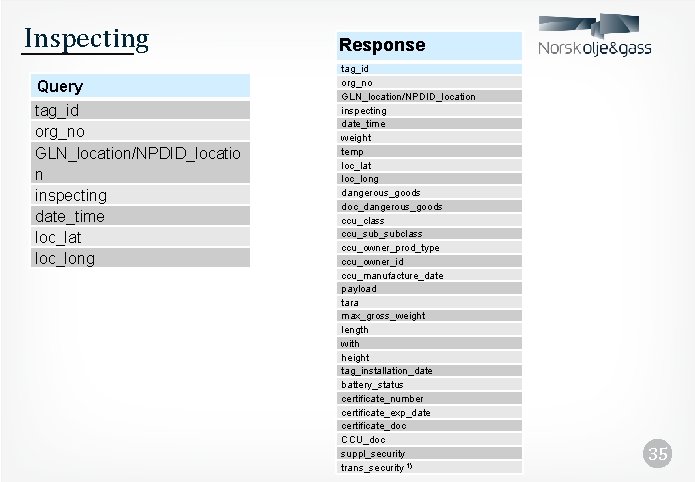
Task: Select the 'doc_dangerous_goods' row
Action: (429, 206)
